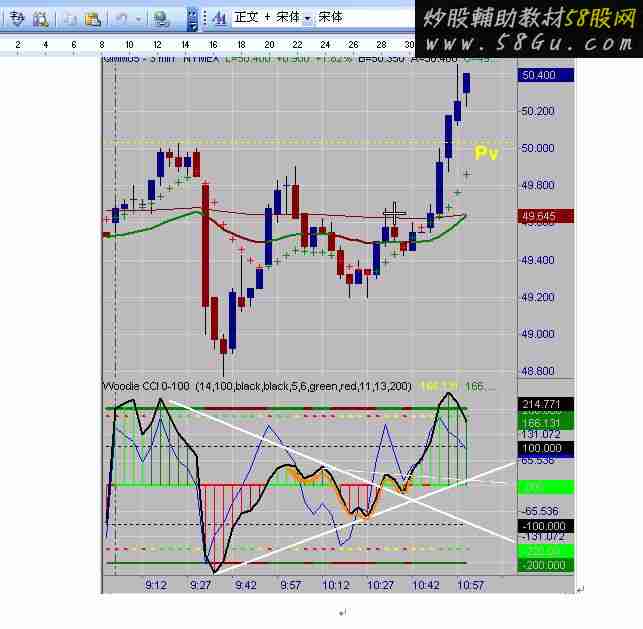This screenshot has height=629, width=643.
Task: Click the red 49.645 price label
Action: [x=545, y=216]
